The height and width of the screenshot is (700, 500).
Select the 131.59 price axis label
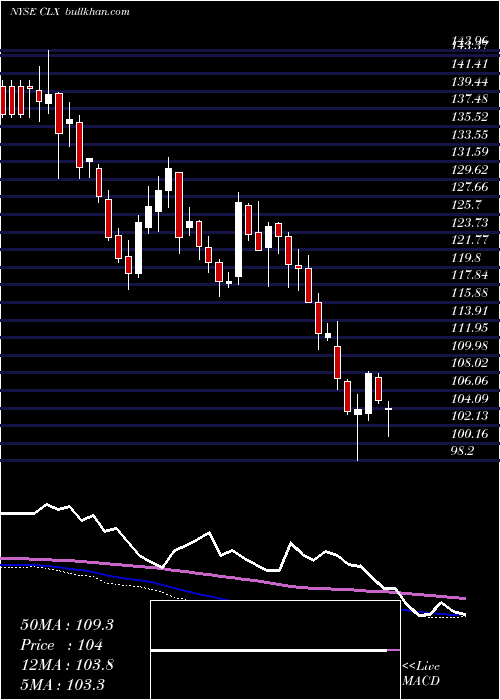pos(469,152)
